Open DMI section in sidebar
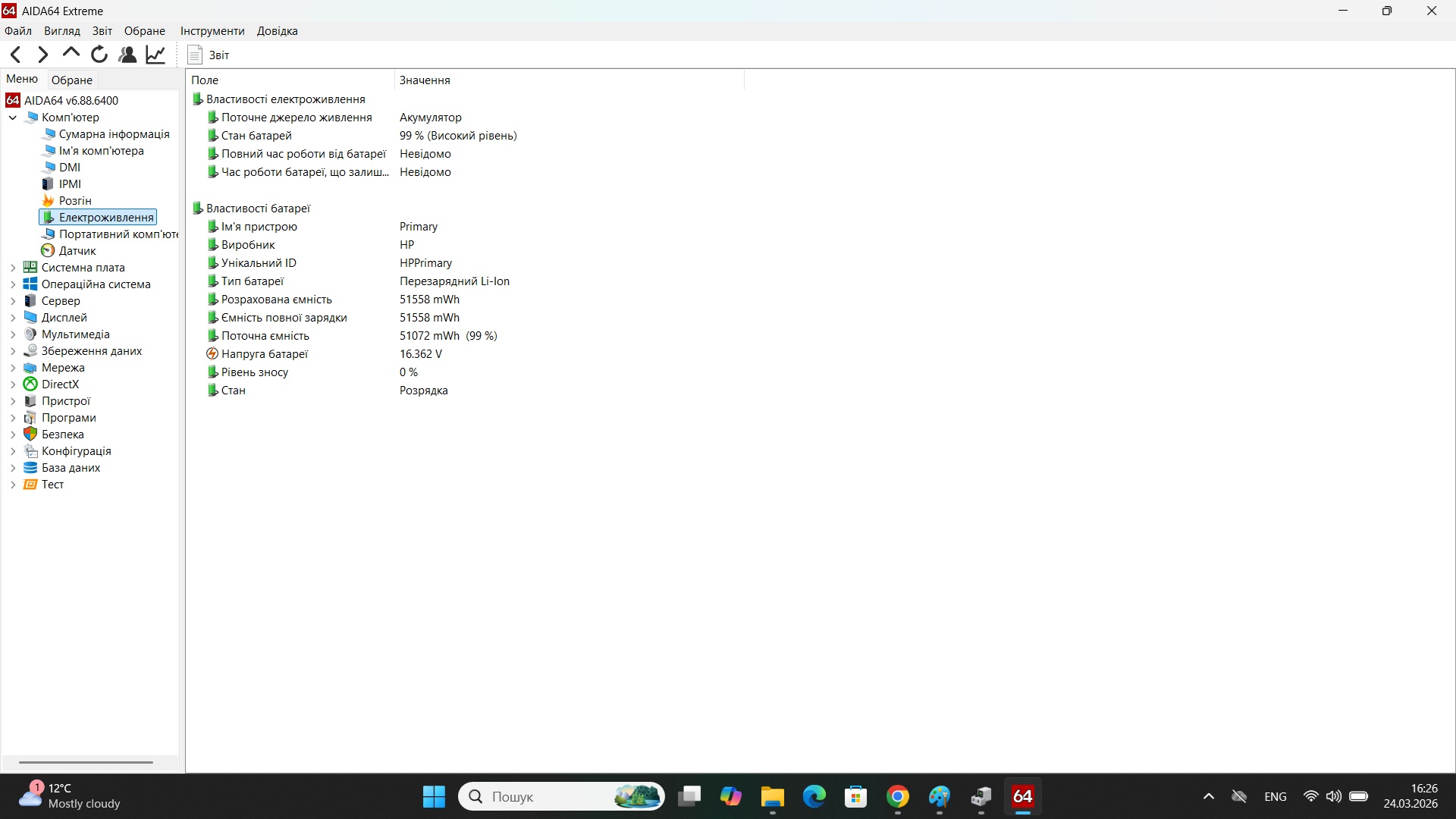This screenshot has height=819, width=1456. (69, 167)
